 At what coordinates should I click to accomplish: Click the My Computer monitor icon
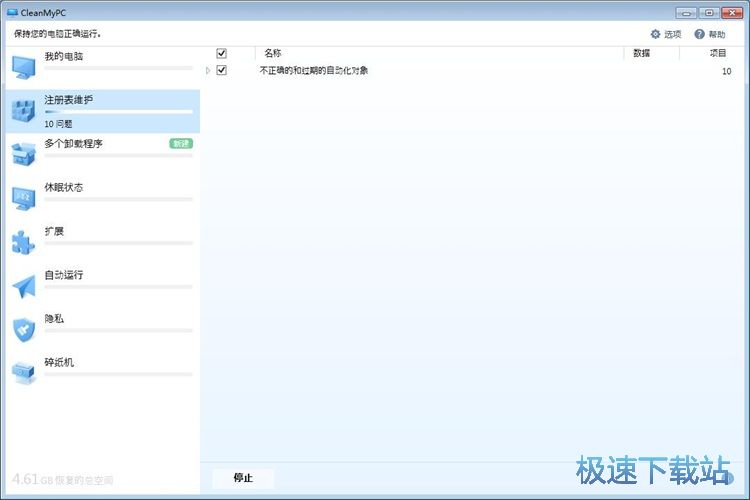pyautogui.click(x=24, y=67)
